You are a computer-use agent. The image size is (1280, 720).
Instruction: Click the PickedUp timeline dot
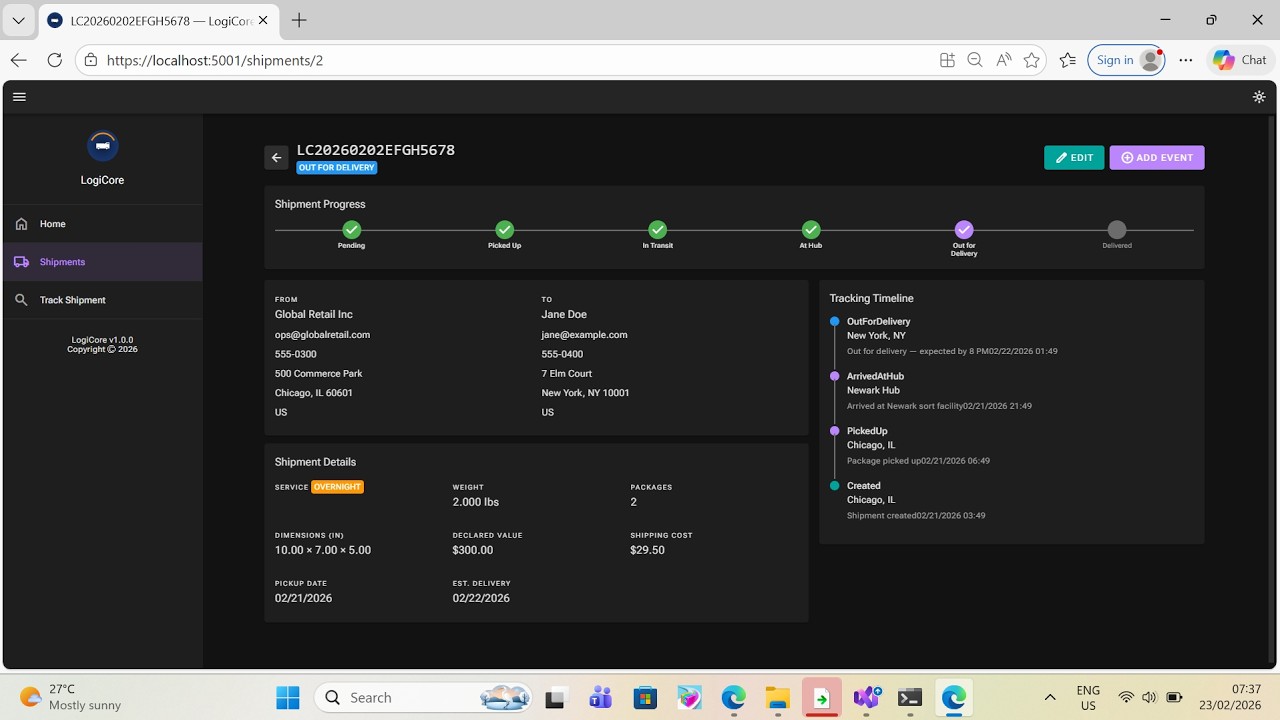pyautogui.click(x=835, y=431)
